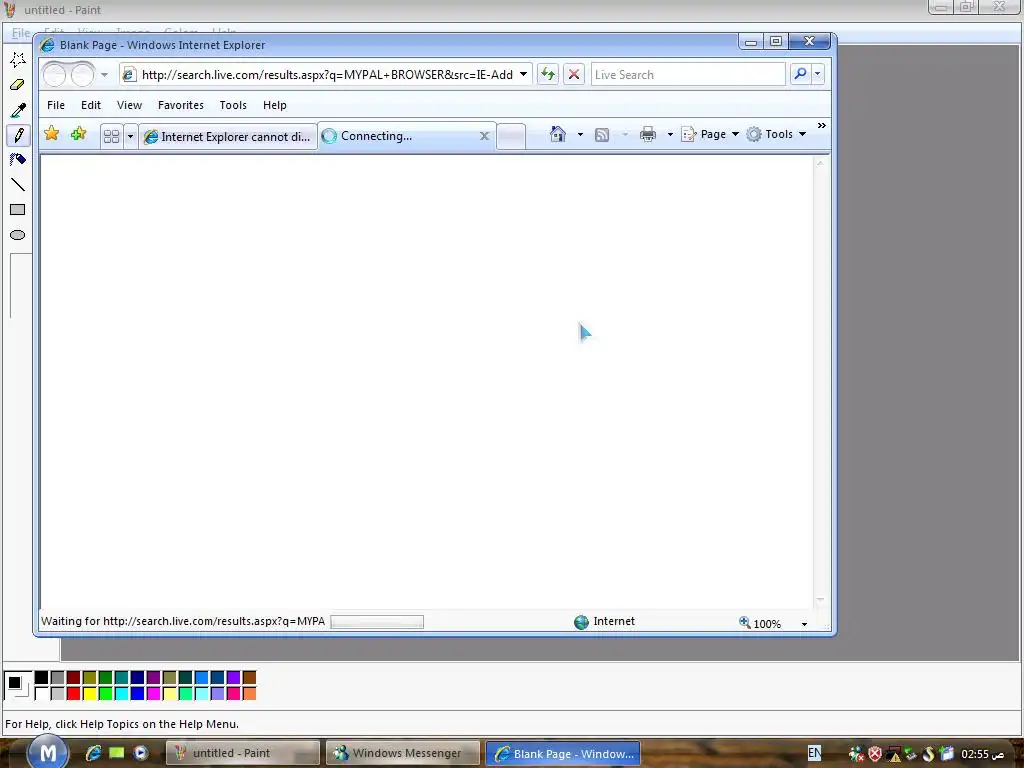
Task: Pick the bright red color swatch
Action: (x=73, y=694)
